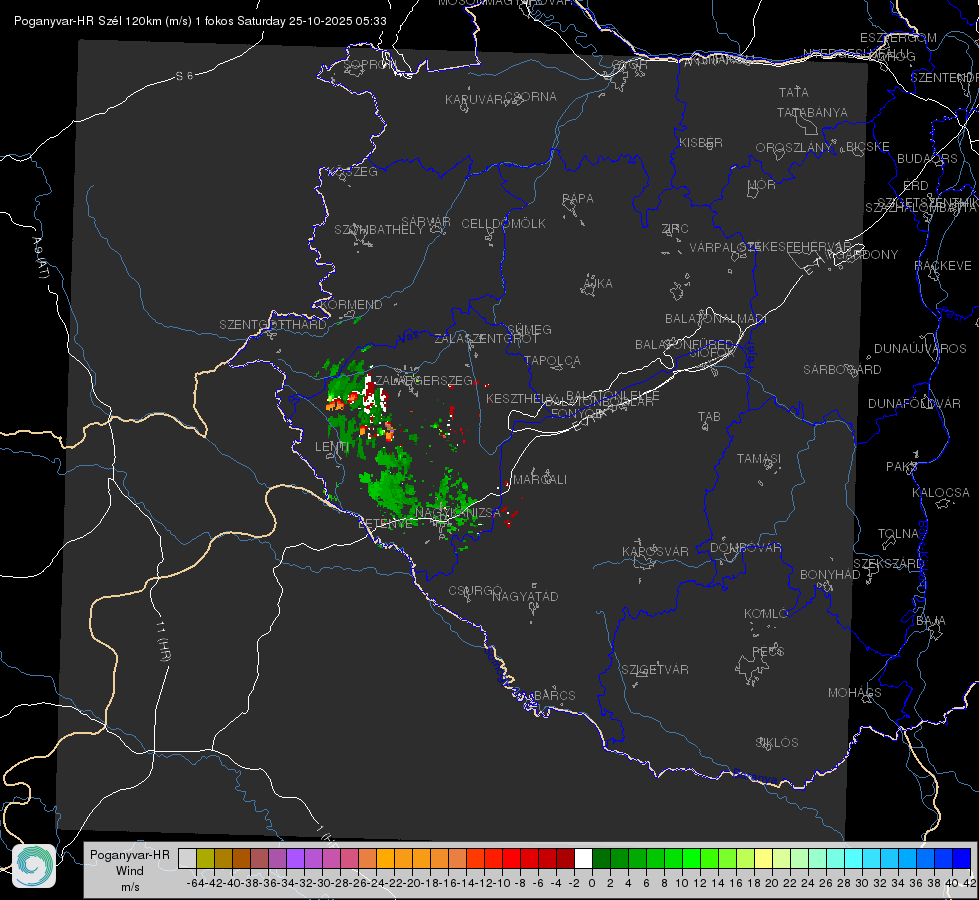Viewport: 979px width, 900px height.
Task: Click the TATA city label
Action: pyautogui.click(x=794, y=92)
